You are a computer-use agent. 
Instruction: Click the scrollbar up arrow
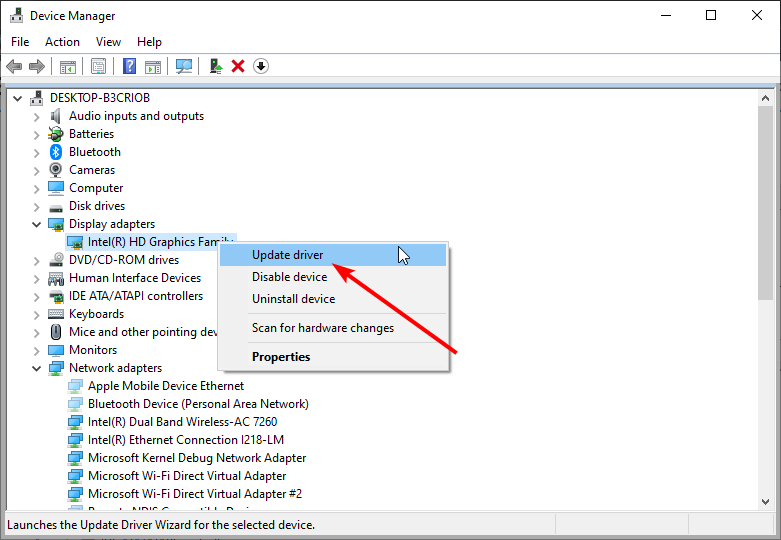766,98
